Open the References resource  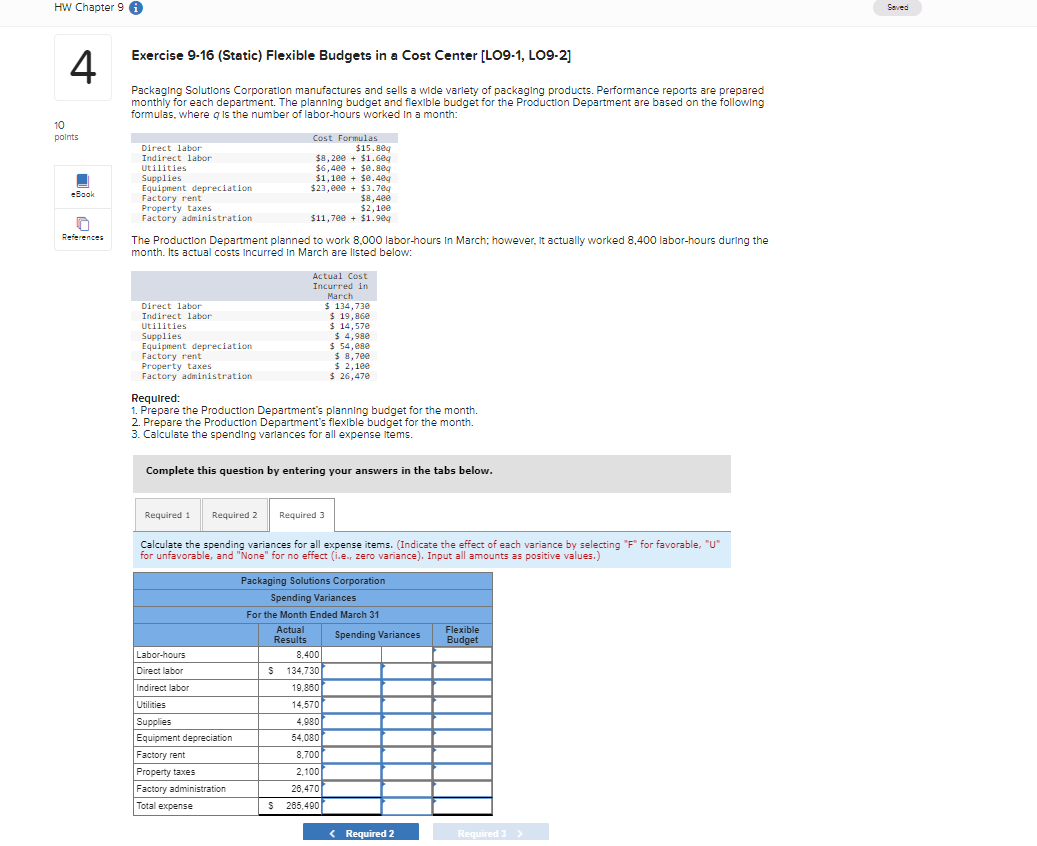pos(82,229)
